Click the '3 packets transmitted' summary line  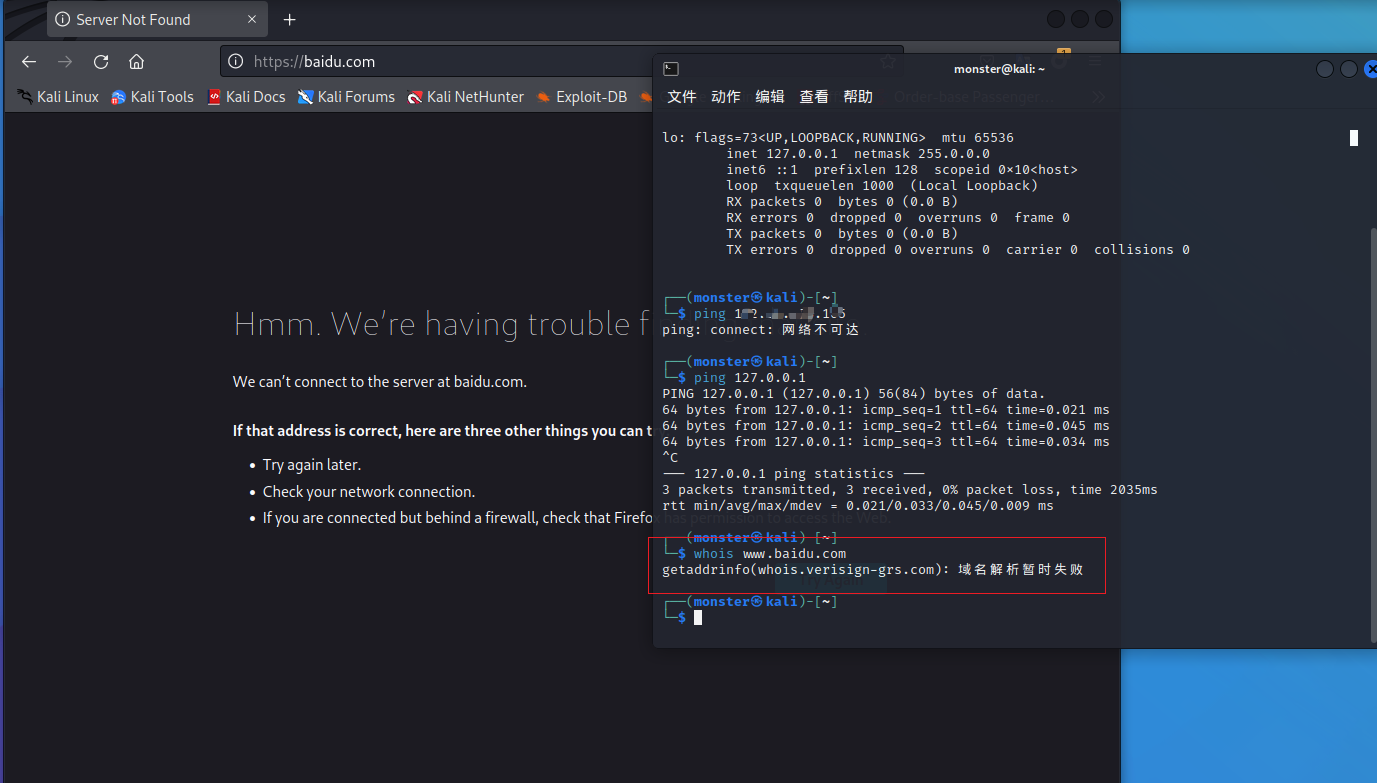(910, 490)
